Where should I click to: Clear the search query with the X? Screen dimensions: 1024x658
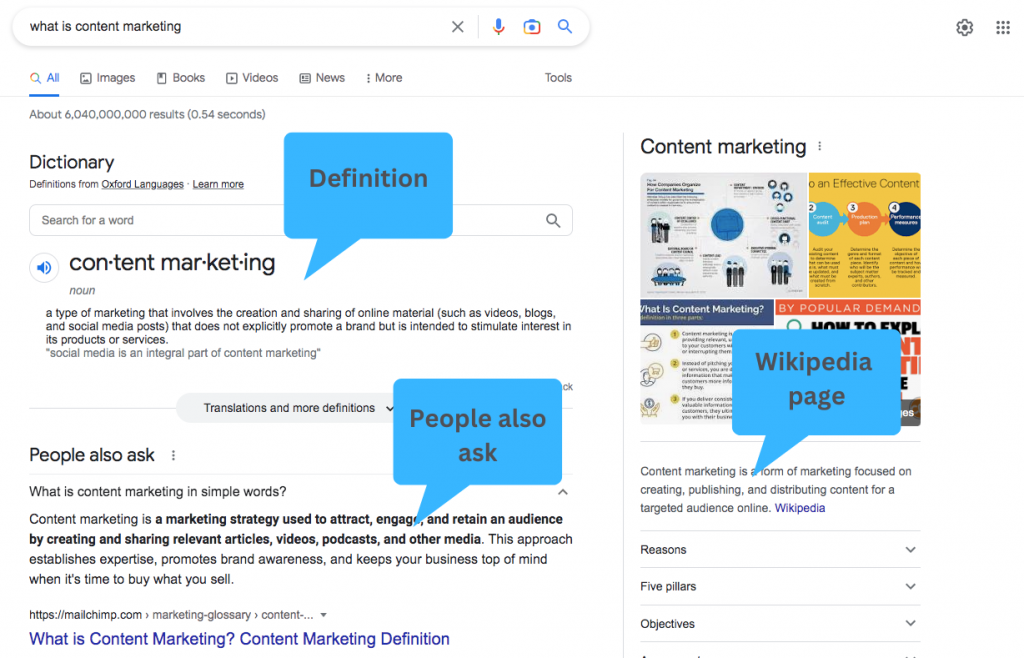[457, 27]
